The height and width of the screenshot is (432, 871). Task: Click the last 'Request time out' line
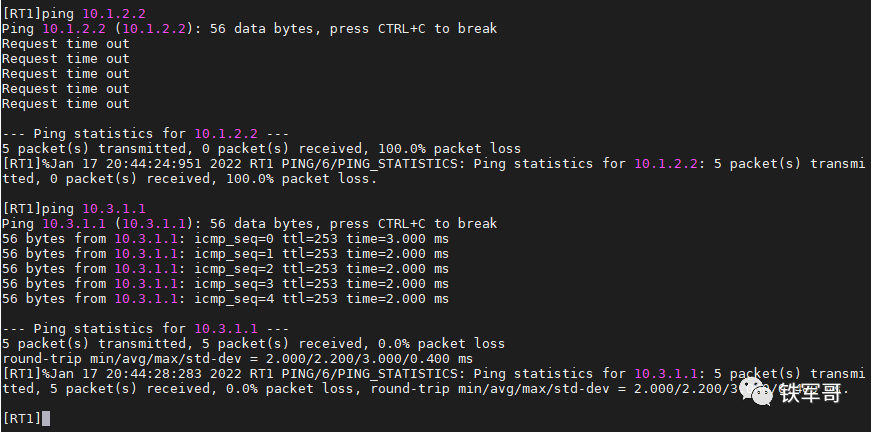click(x=66, y=103)
